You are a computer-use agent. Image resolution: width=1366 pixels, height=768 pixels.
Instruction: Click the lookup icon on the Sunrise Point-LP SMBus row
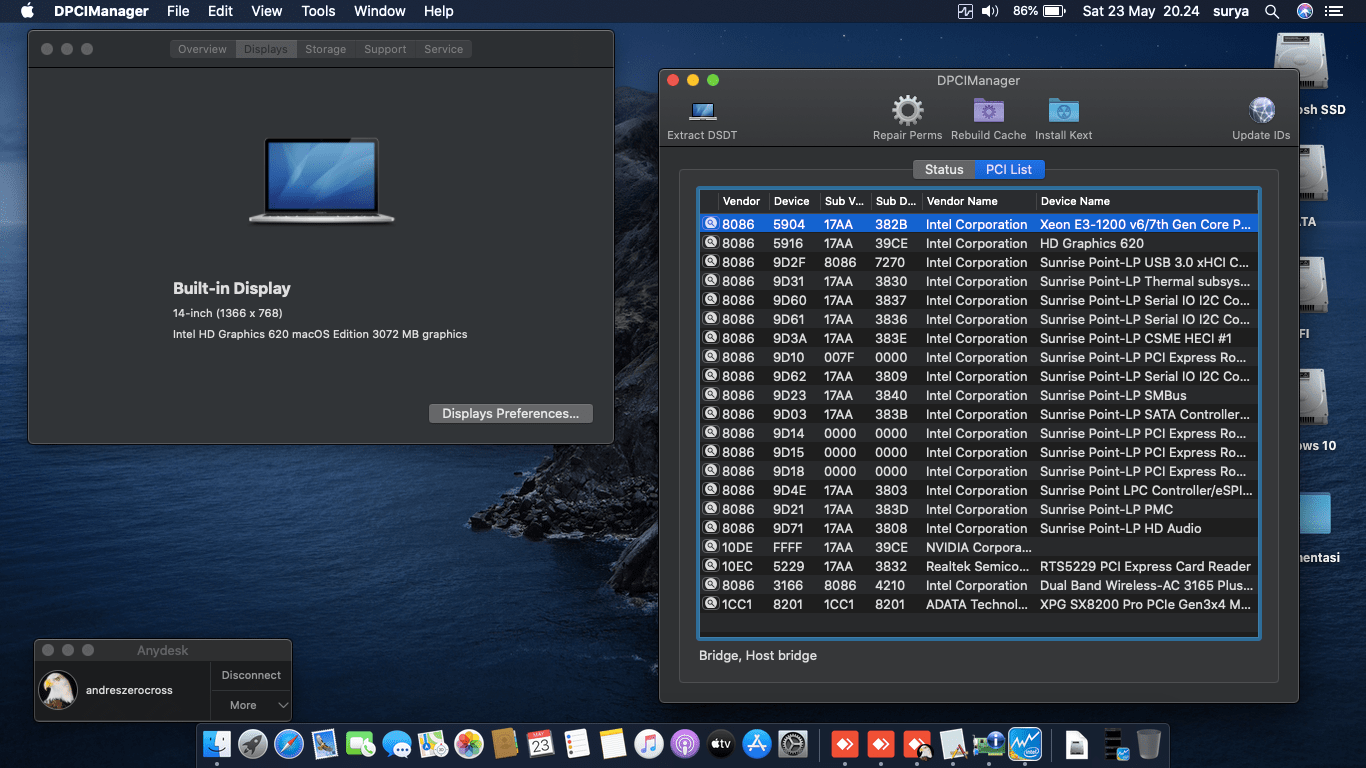point(711,395)
